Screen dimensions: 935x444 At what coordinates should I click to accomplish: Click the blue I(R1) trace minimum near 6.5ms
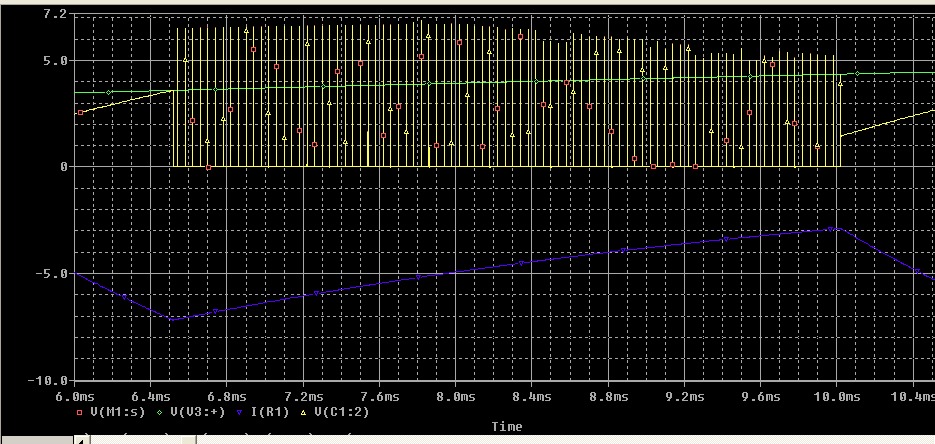click(172, 320)
